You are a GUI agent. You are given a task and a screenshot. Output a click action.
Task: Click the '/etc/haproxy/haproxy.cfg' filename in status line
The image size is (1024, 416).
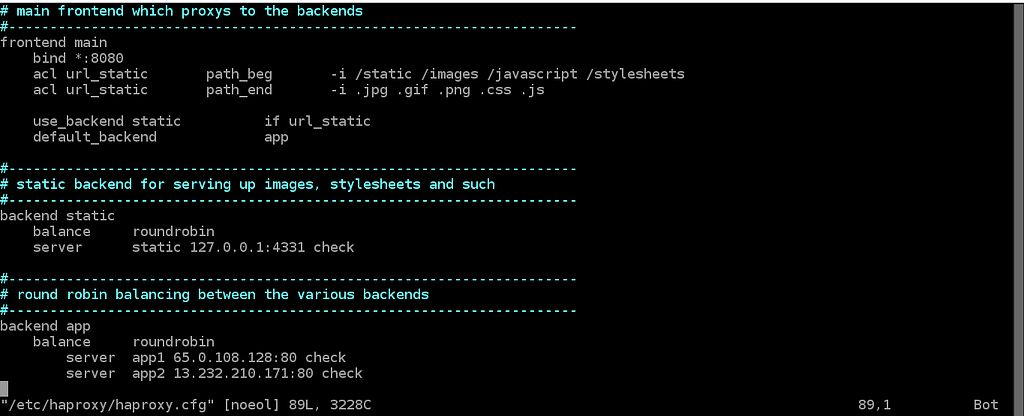coord(107,406)
